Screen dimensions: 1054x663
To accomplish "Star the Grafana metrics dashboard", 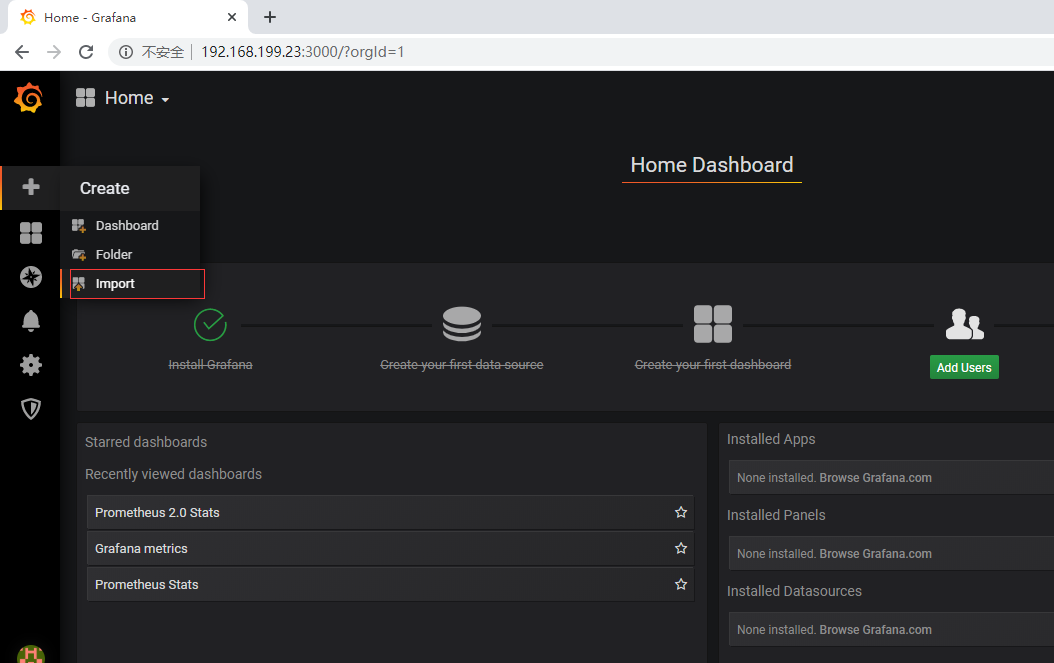I will 681,548.
